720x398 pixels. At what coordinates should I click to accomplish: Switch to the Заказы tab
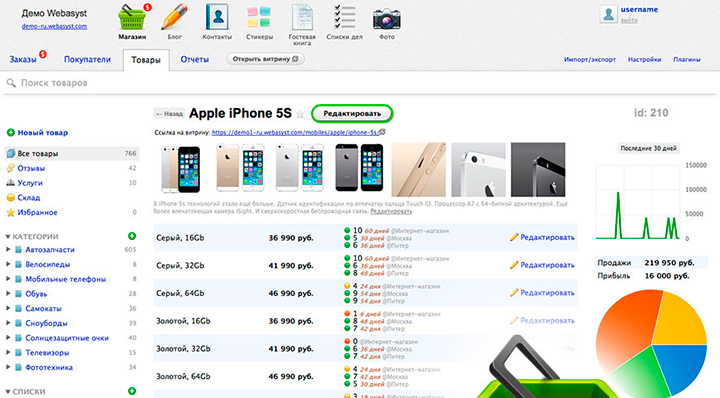click(x=23, y=59)
